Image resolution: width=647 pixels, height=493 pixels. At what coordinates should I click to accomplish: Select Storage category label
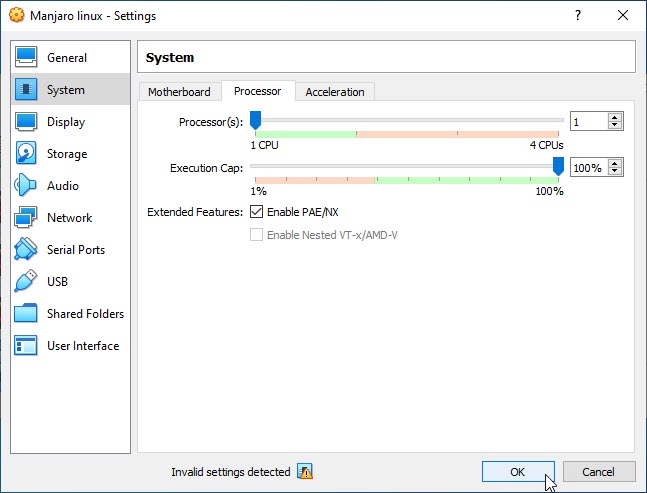(x=67, y=154)
